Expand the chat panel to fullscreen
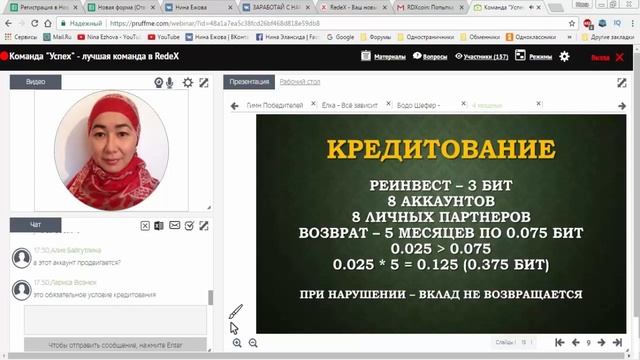This screenshot has height=360, width=640. coord(204,226)
